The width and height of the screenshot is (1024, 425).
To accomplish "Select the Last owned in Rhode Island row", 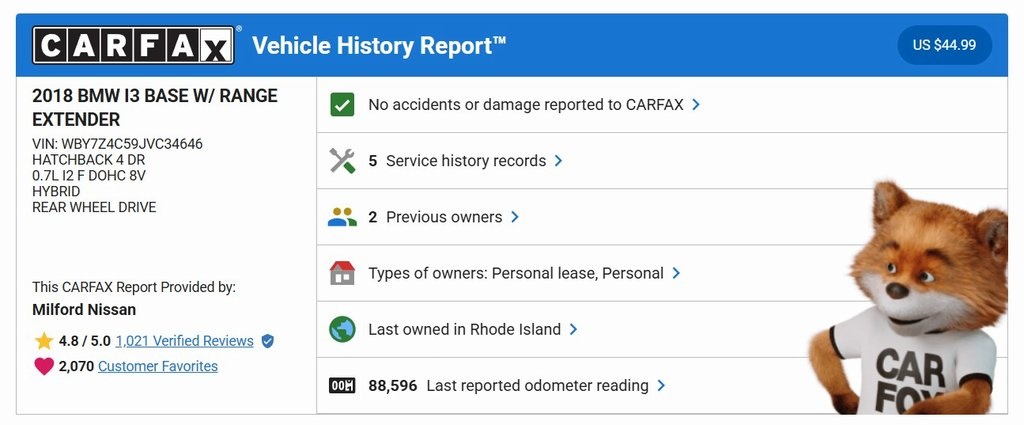I will (x=464, y=329).
